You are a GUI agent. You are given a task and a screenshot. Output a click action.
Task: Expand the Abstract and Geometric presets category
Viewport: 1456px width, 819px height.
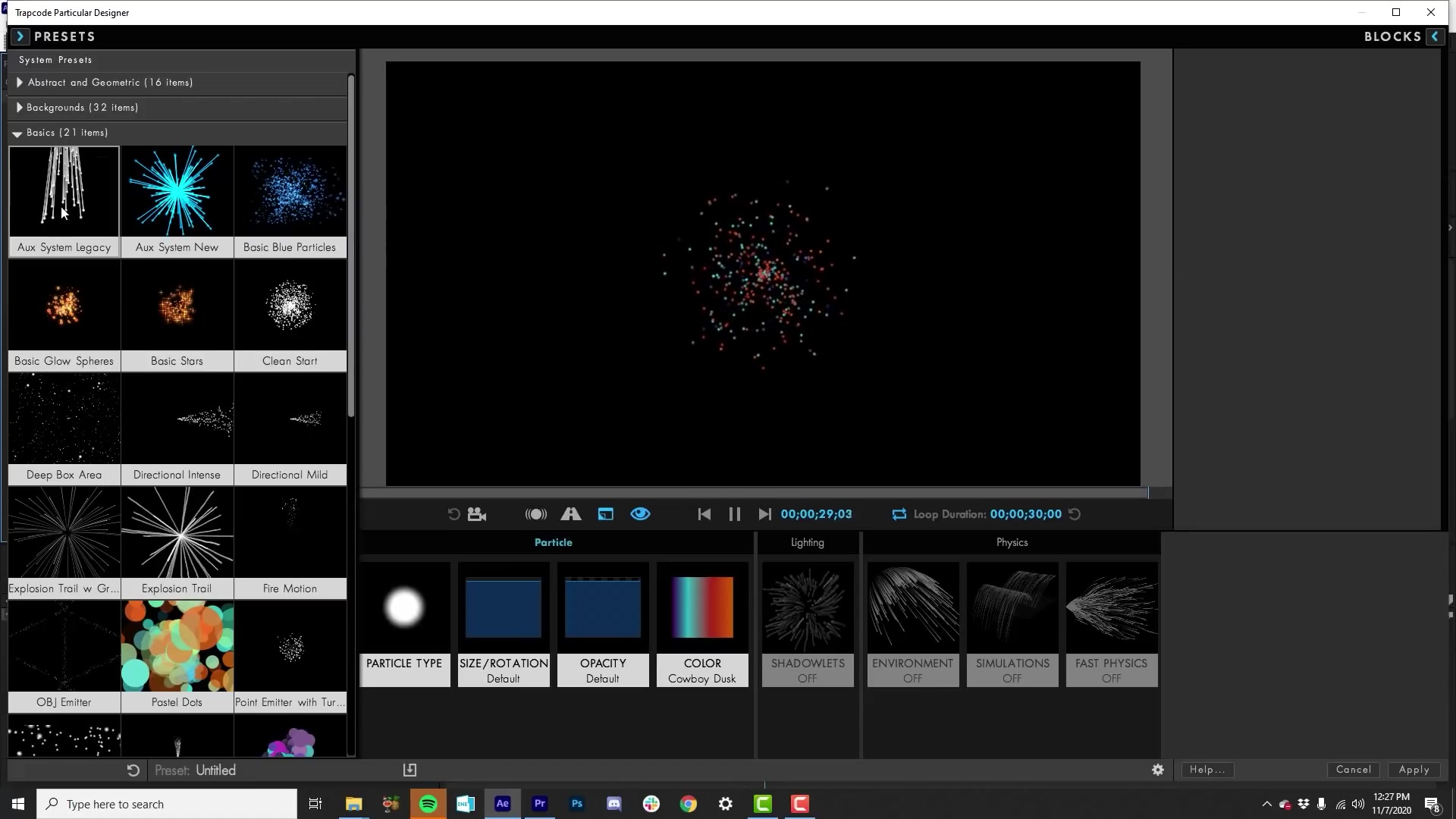coord(110,82)
